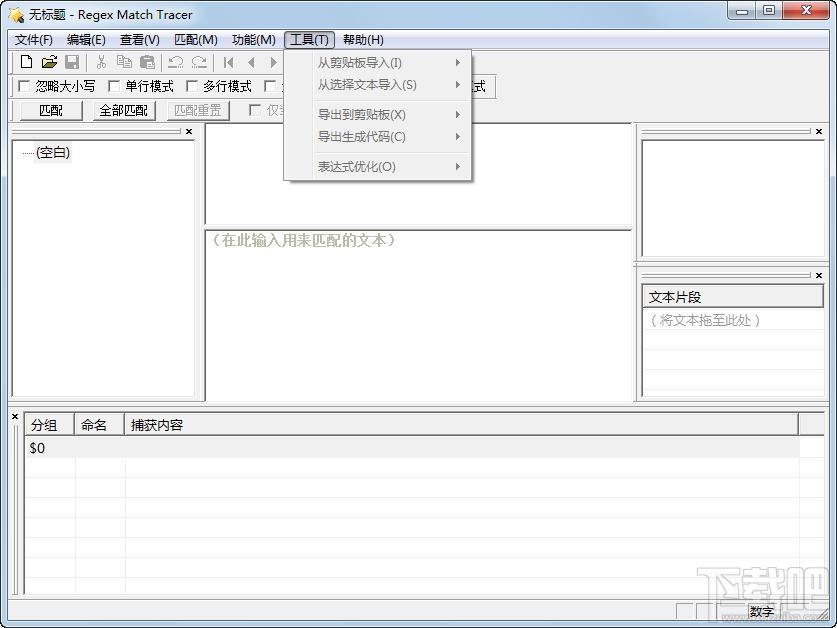837x628 pixels.
Task: Expand 表达式优化(O) submenu
Action: coord(378,167)
